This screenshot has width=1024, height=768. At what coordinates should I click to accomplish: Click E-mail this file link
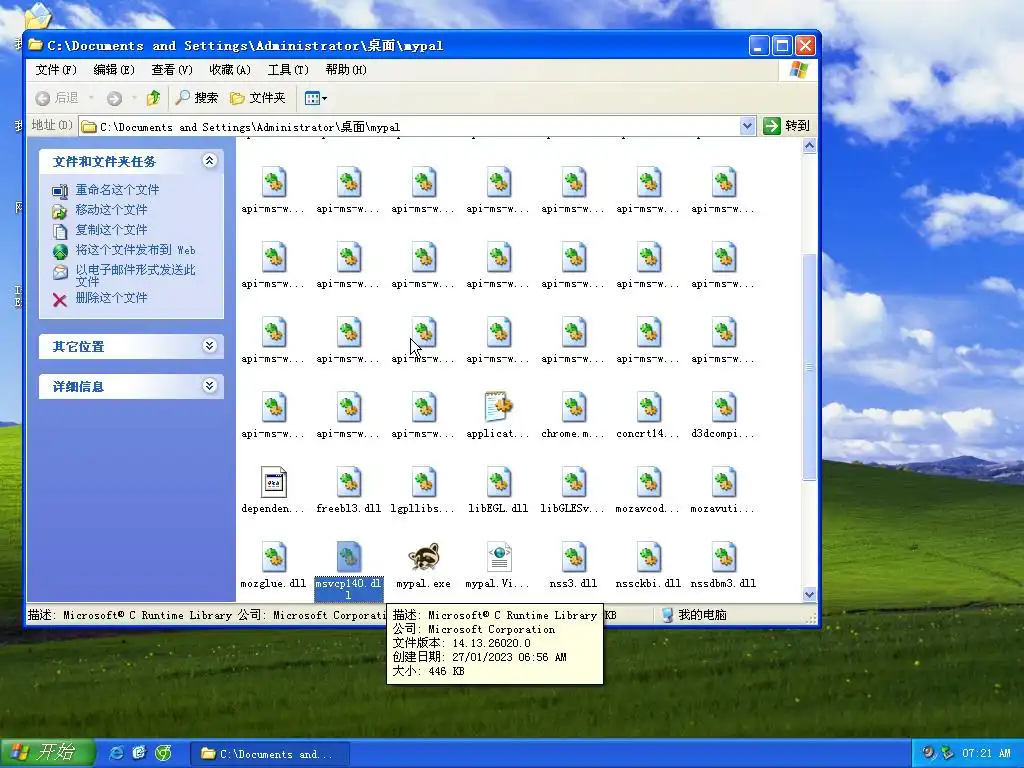[x=135, y=275]
